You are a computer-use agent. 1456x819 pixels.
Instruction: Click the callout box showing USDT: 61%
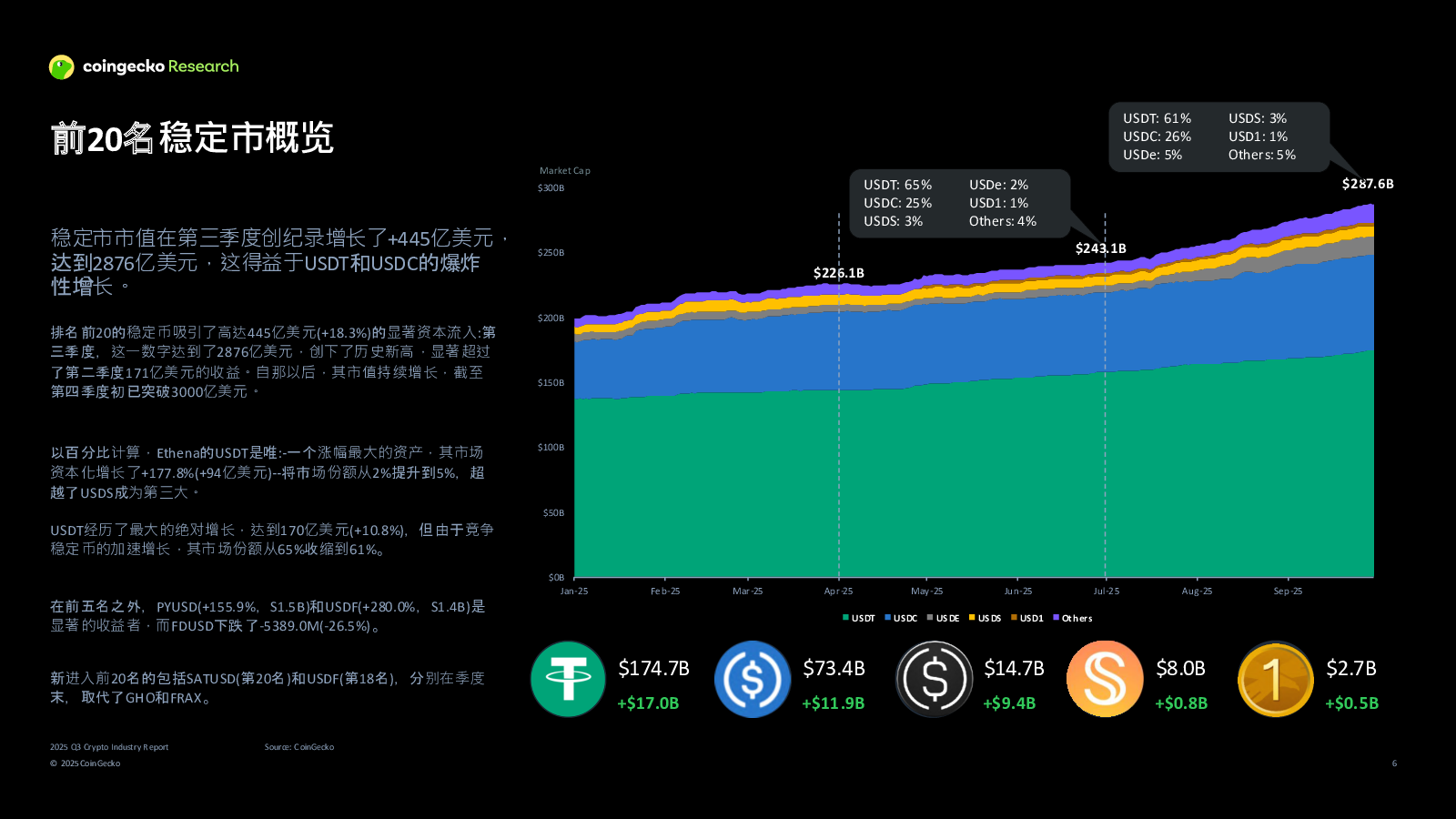tap(1218, 136)
